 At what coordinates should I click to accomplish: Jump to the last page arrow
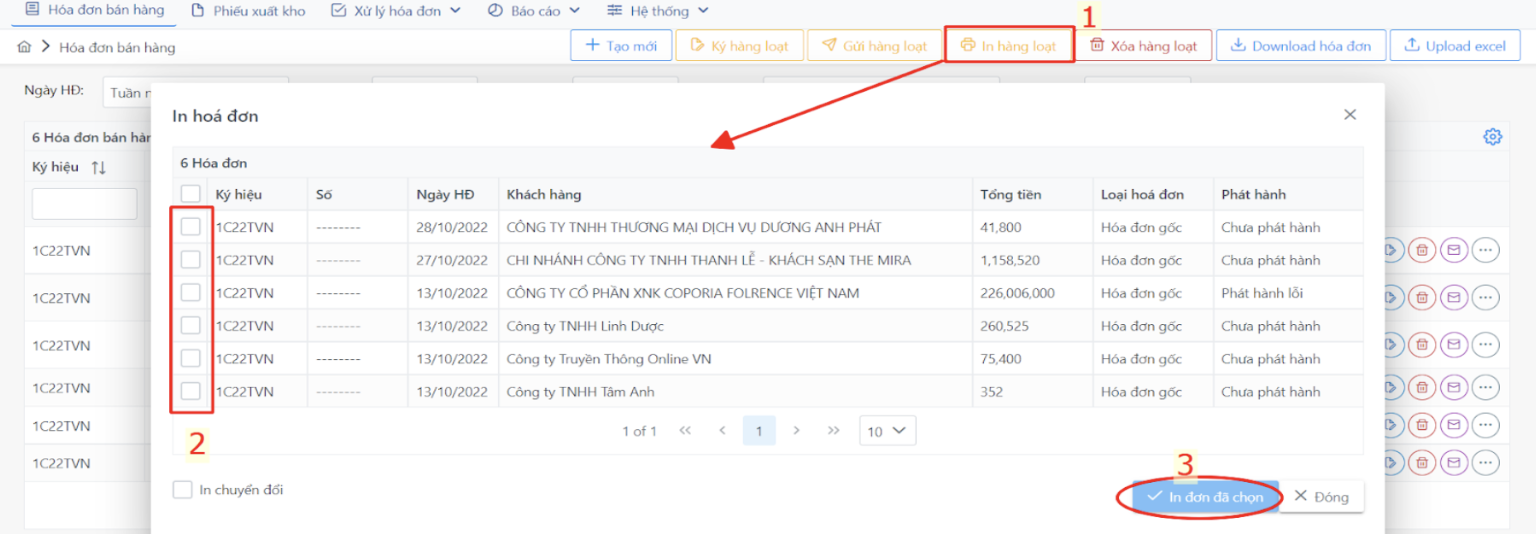click(834, 431)
